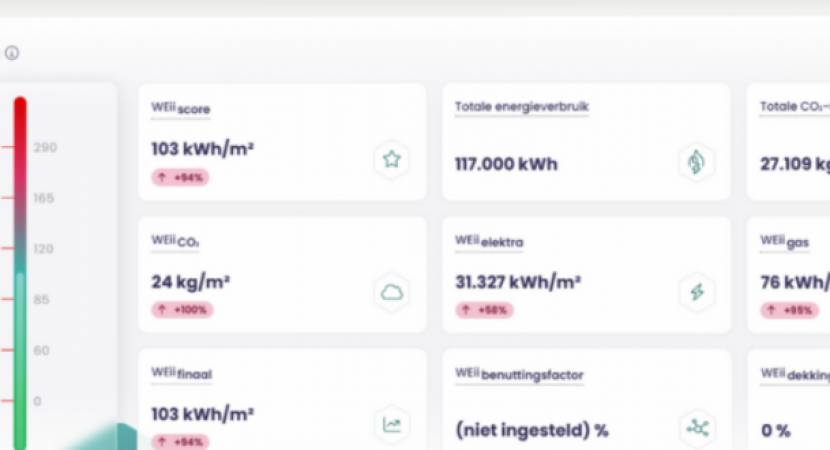This screenshot has width=830, height=450.
Task: Click the lightning bolt icon on WEii elektra card
Action: click(696, 292)
